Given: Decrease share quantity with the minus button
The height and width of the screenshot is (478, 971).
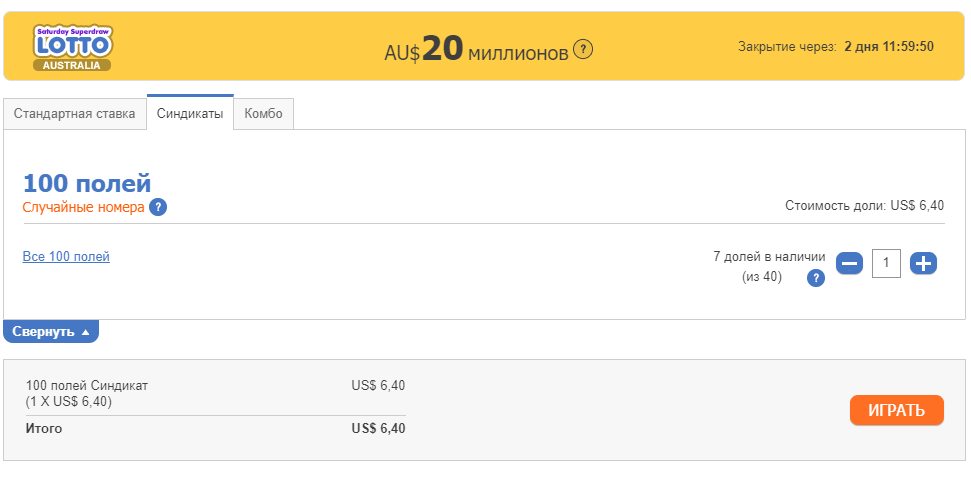Looking at the screenshot, I should (849, 264).
